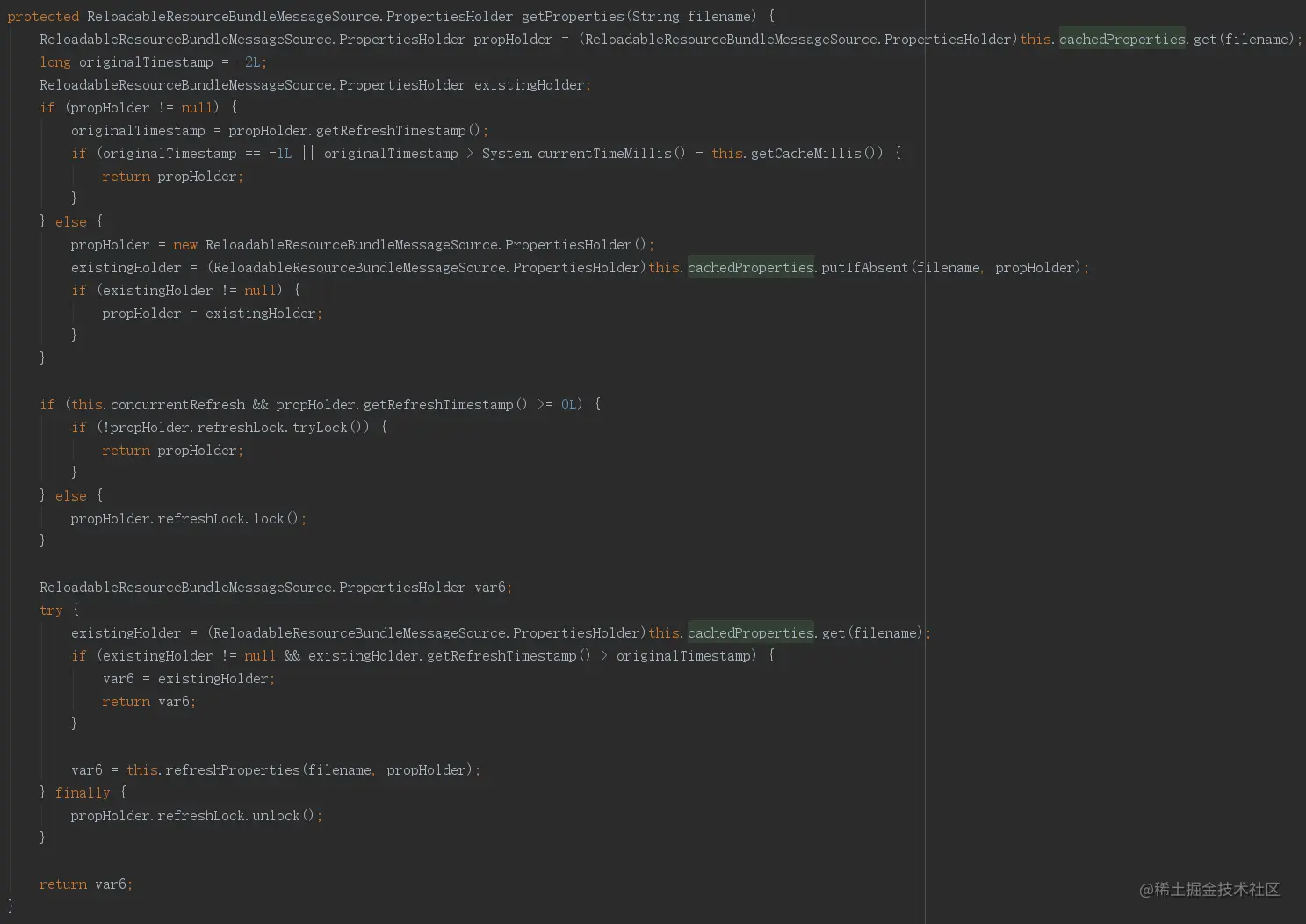Click the 'try' keyword
This screenshot has width=1306, height=924.
(x=51, y=610)
